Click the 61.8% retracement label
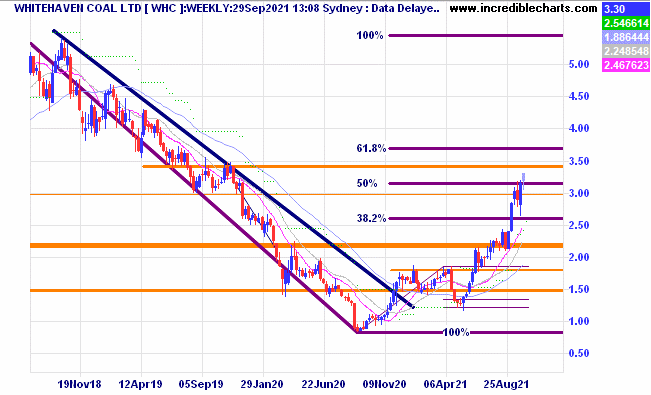 371,148
